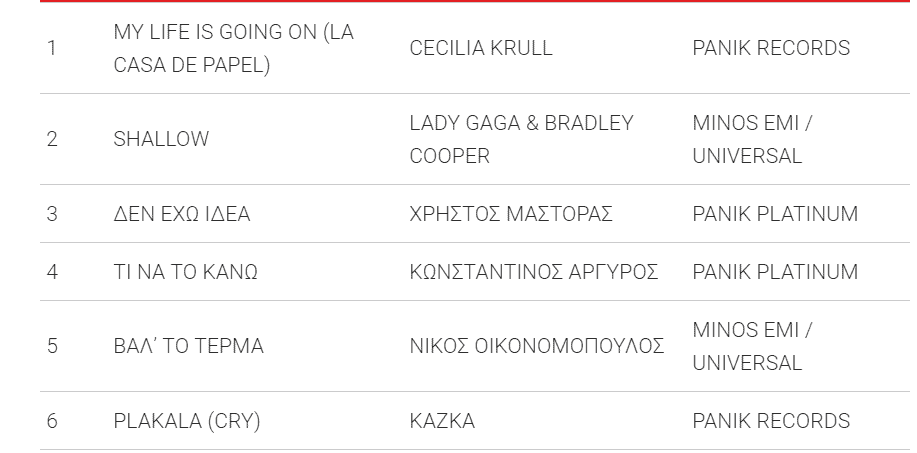Viewport: 917px width, 453px height.
Task: Click artist KAZKA
Action: 442,421
